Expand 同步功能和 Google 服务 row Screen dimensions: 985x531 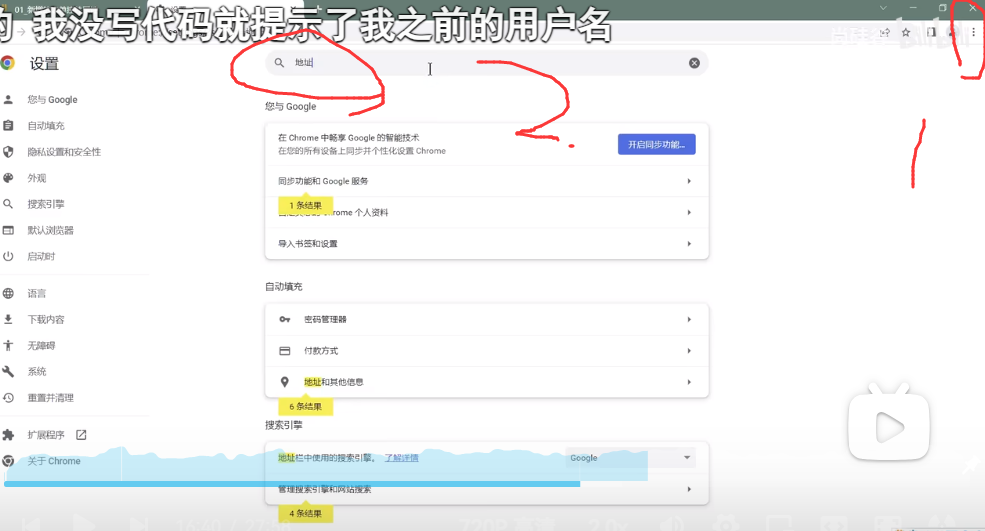click(x=487, y=181)
